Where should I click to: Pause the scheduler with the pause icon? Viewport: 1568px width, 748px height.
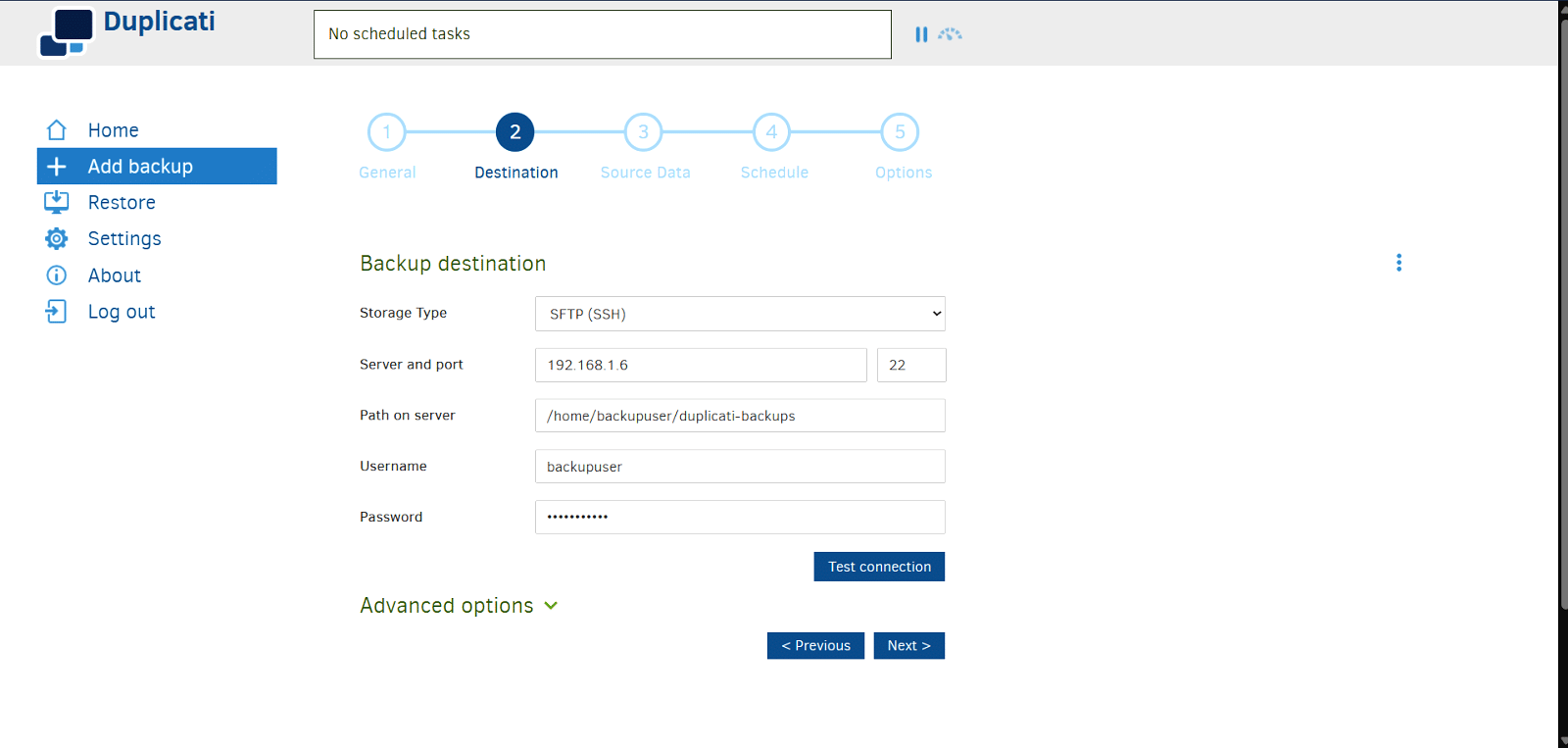click(x=921, y=34)
